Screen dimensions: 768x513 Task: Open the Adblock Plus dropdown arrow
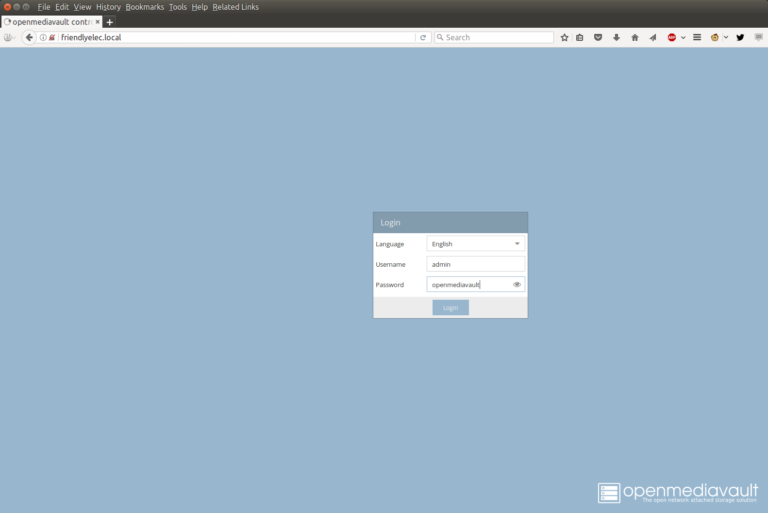[683, 37]
